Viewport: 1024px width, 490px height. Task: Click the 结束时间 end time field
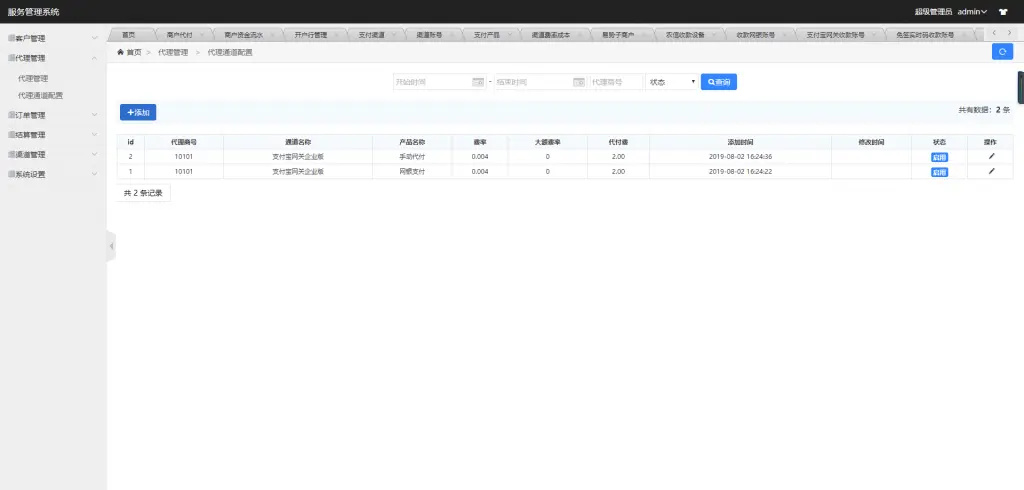coord(541,82)
